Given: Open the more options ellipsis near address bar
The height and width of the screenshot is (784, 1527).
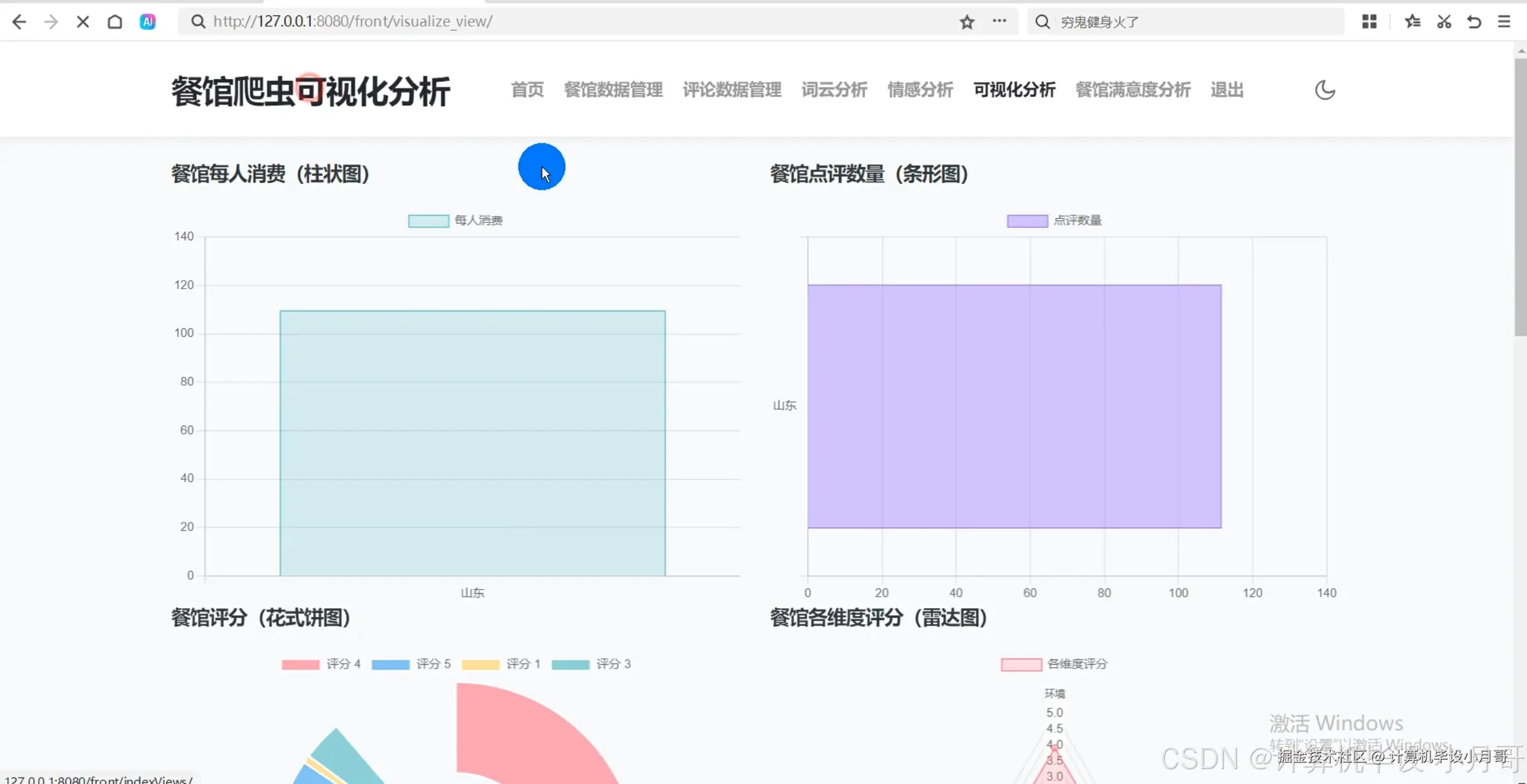Looking at the screenshot, I should (x=1000, y=21).
